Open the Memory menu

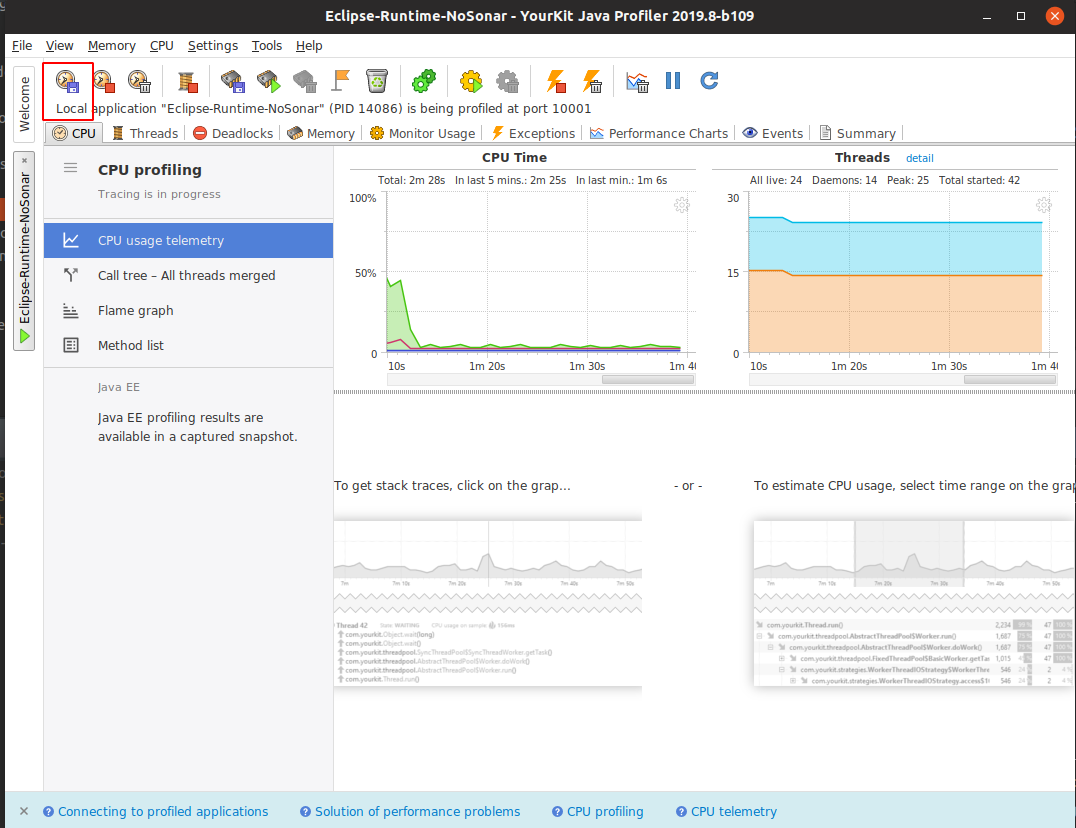coord(112,45)
